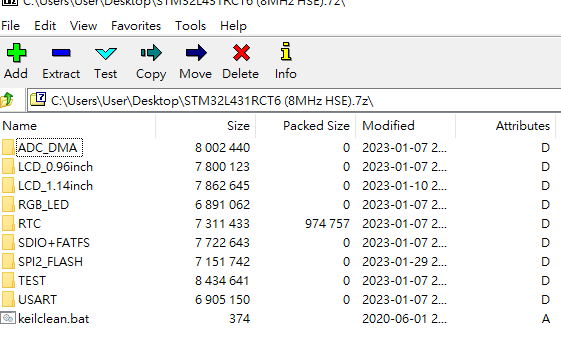Click size value 7 722 643

[x=222, y=242]
